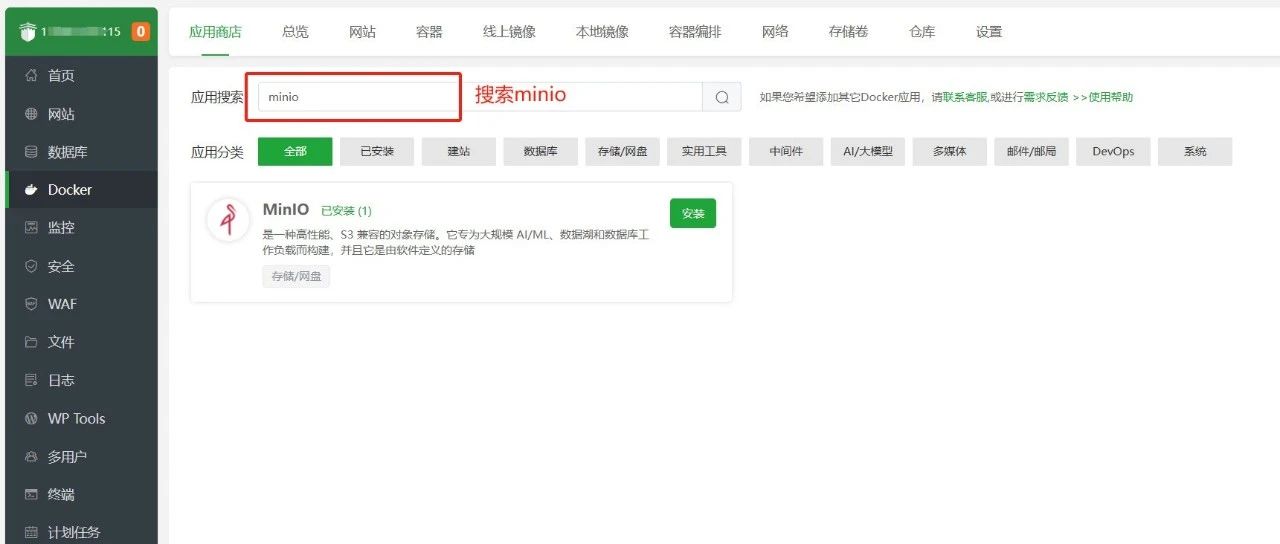The height and width of the screenshot is (544, 1280).
Task: Switch to the 总览 tab
Action: [295, 31]
